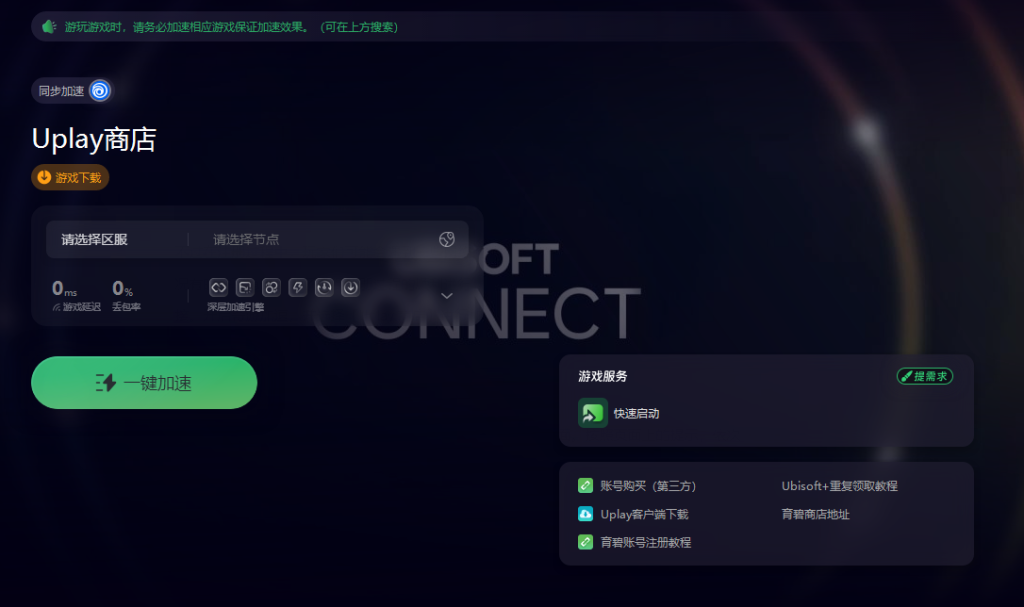Toggle the linked-circles acceleration engine icon
The image size is (1024, 607).
point(271,287)
